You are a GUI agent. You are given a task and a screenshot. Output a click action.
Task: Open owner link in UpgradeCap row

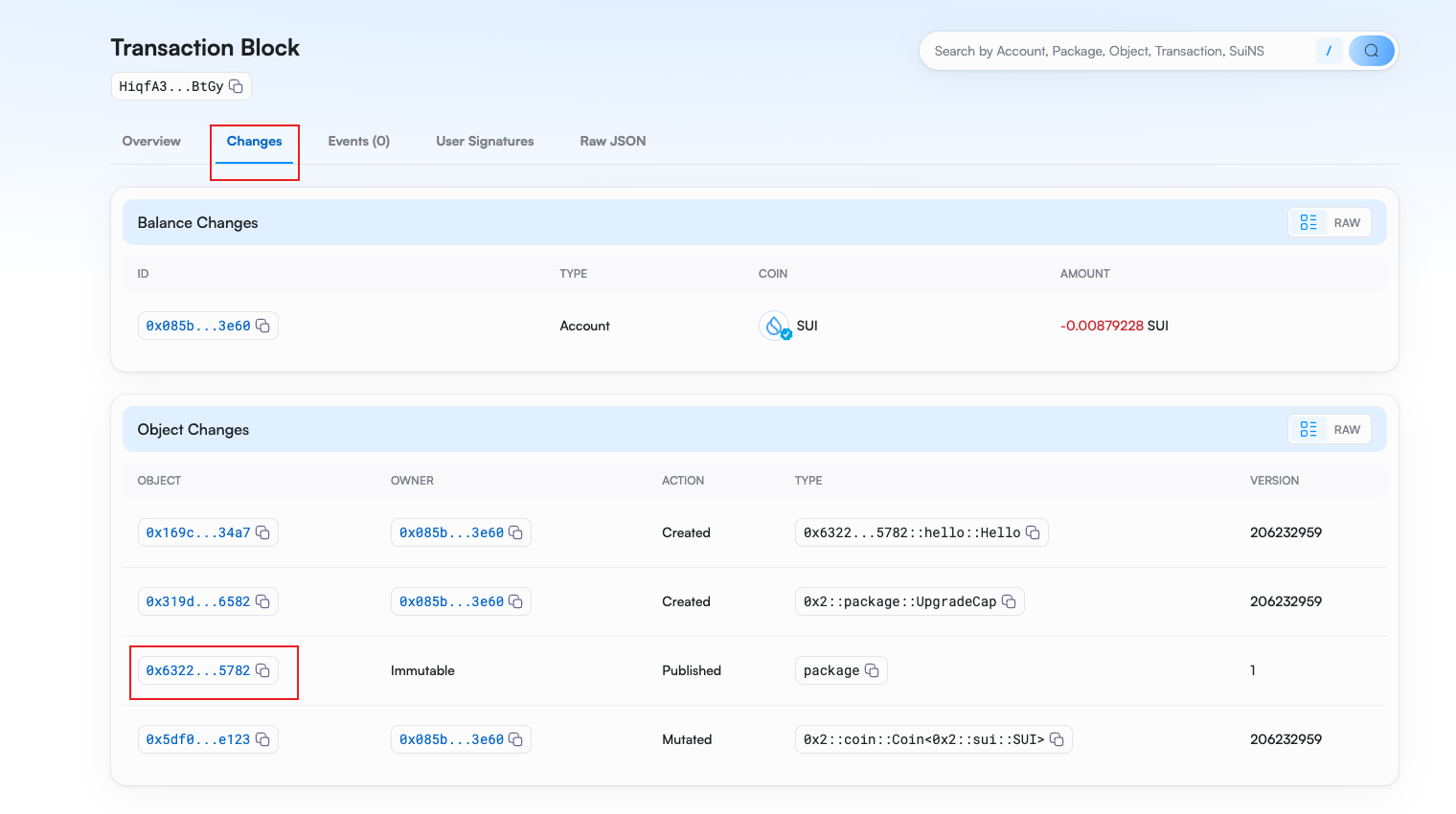click(x=451, y=601)
